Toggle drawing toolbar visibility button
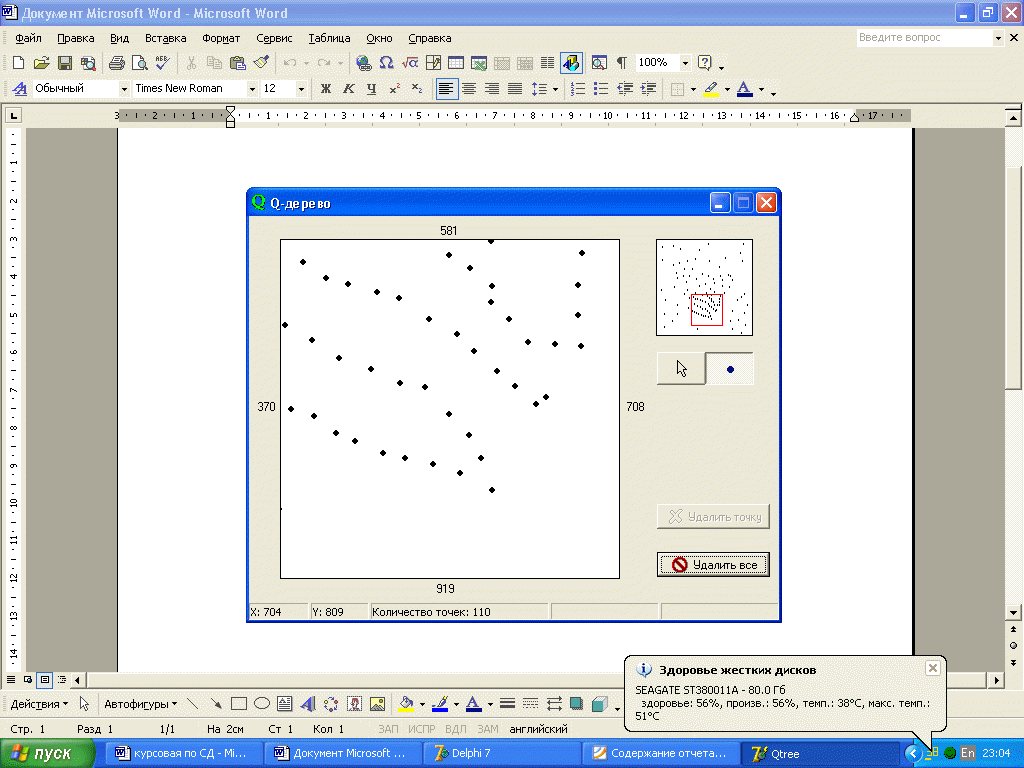The width and height of the screenshot is (1024, 768). click(x=571, y=63)
